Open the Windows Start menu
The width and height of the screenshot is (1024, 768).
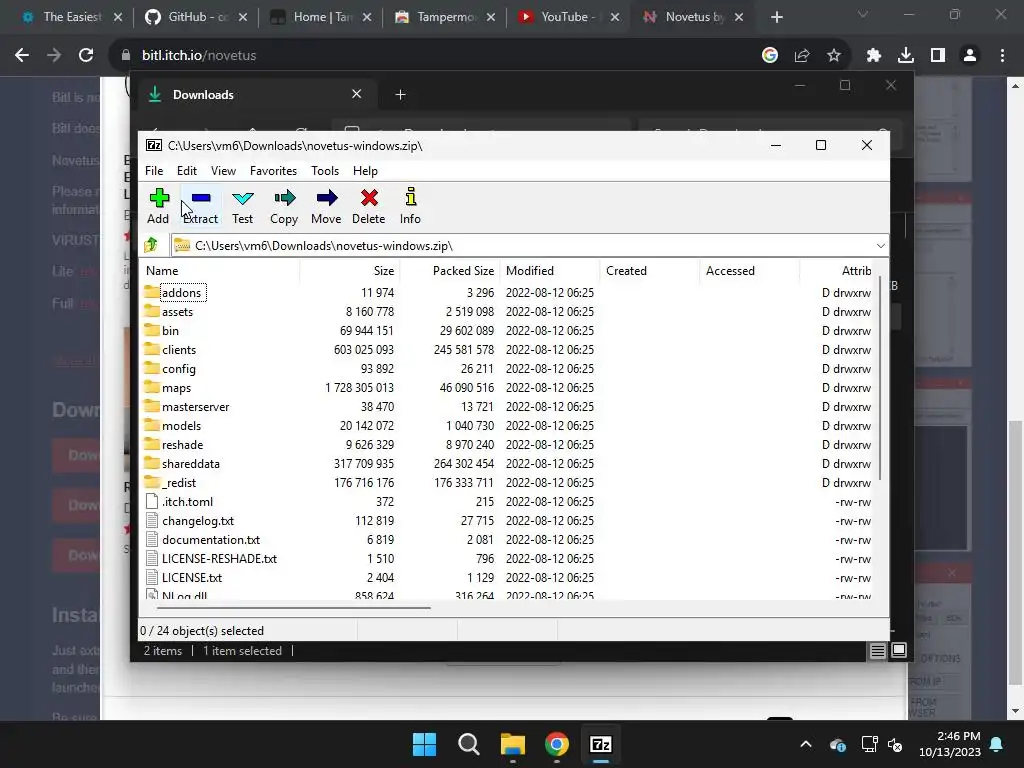424,744
